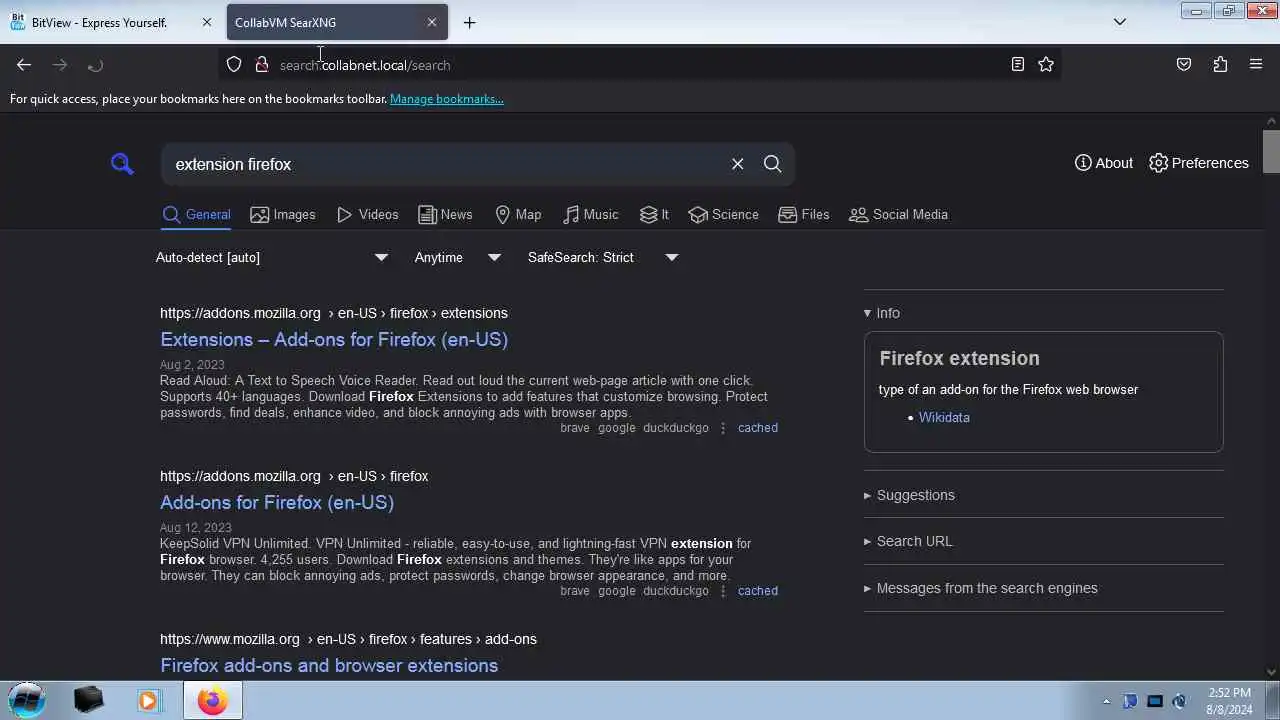Screen dimensions: 1280x720
Task: Expand the Suggestions section
Action: tap(909, 495)
